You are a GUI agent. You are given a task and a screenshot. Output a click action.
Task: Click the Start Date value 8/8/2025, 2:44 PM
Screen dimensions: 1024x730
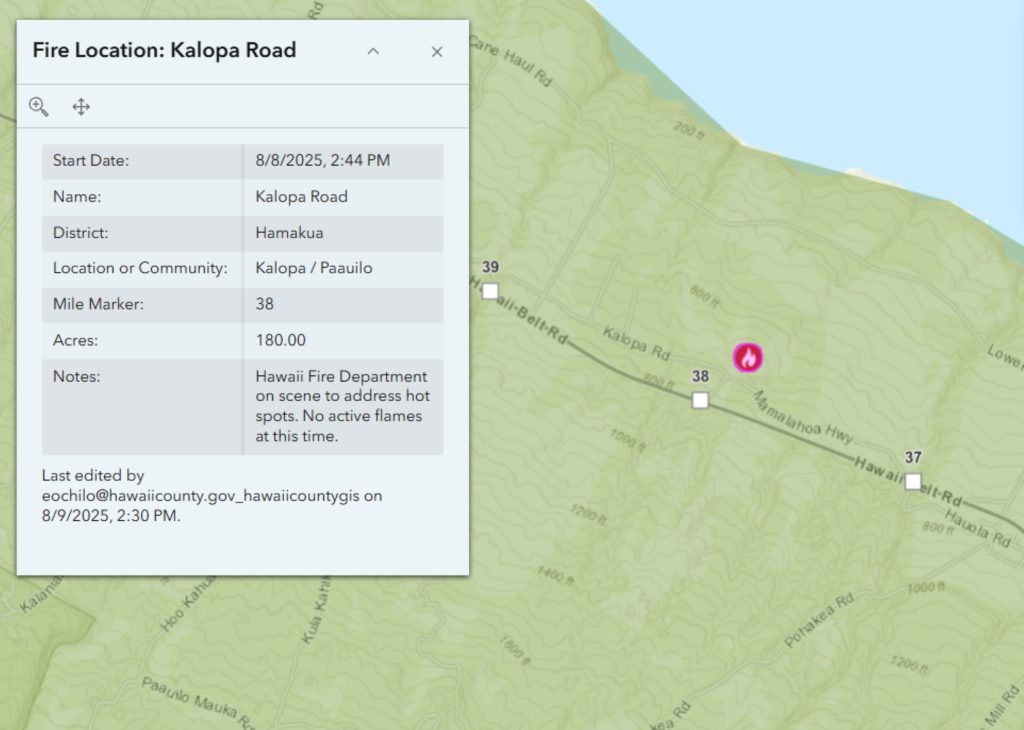(x=322, y=161)
